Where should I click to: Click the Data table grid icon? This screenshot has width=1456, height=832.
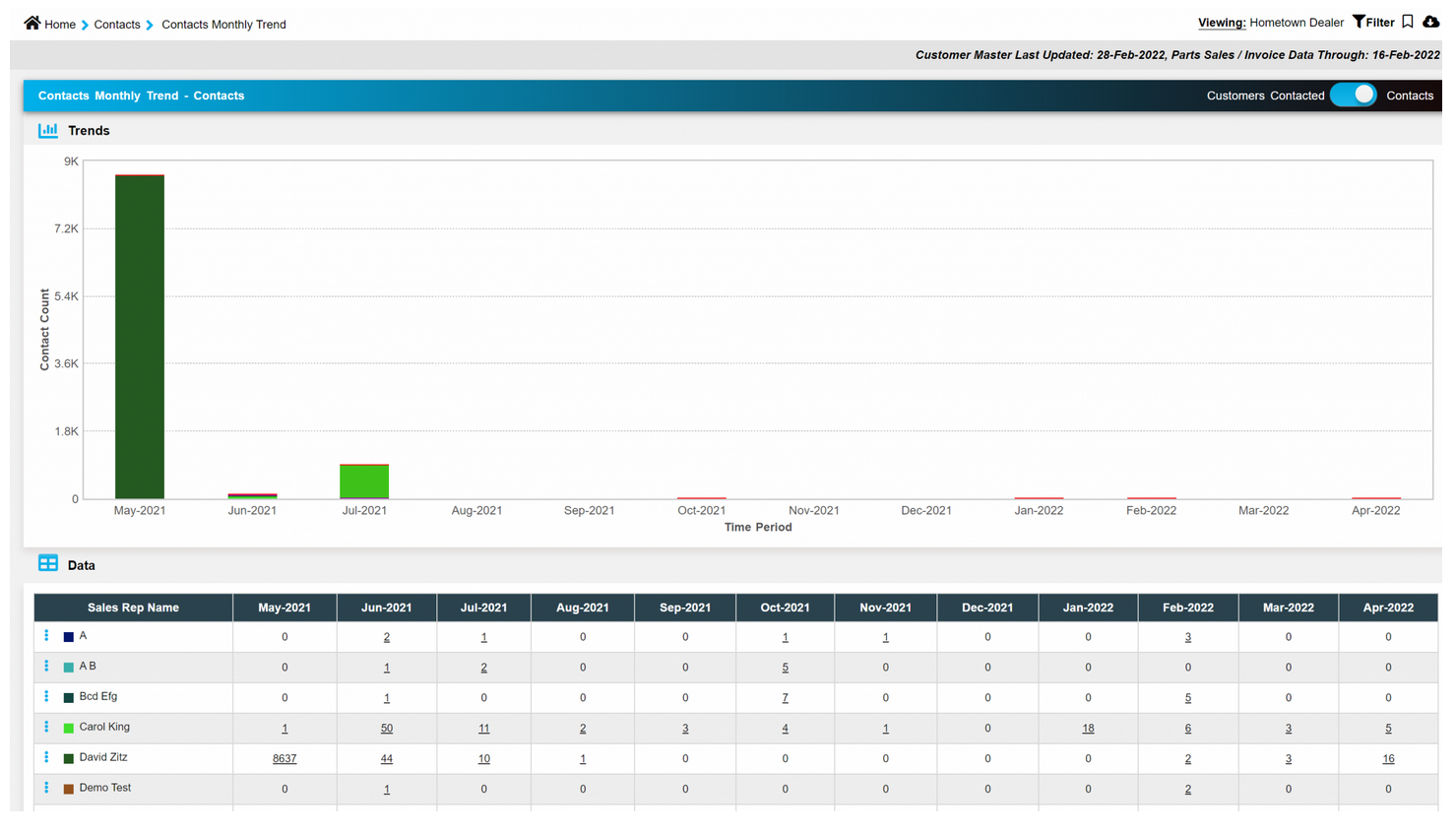pos(47,563)
